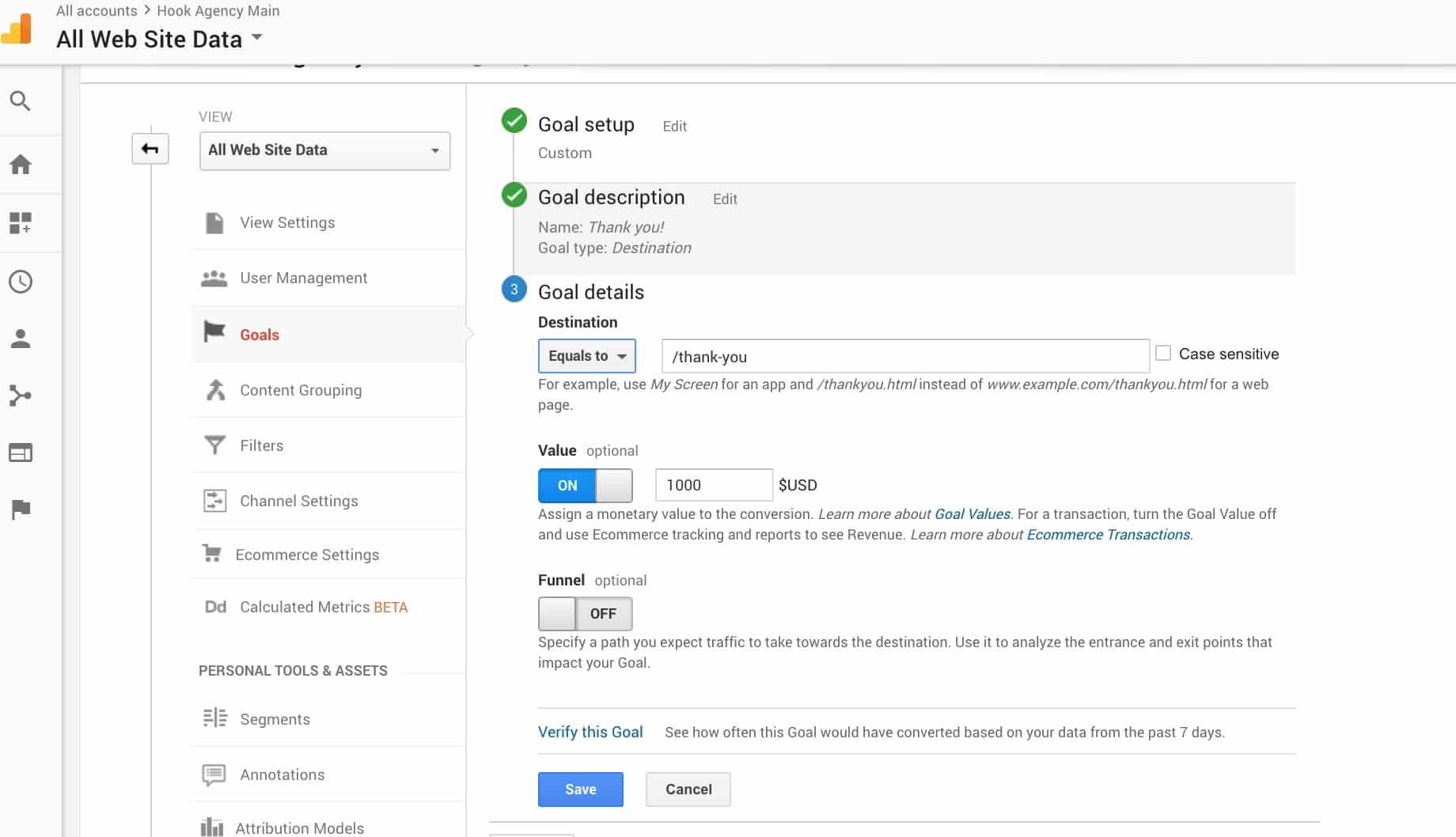This screenshot has width=1456, height=837.
Task: Open the Equals to match type dropdown
Action: pyautogui.click(x=586, y=356)
